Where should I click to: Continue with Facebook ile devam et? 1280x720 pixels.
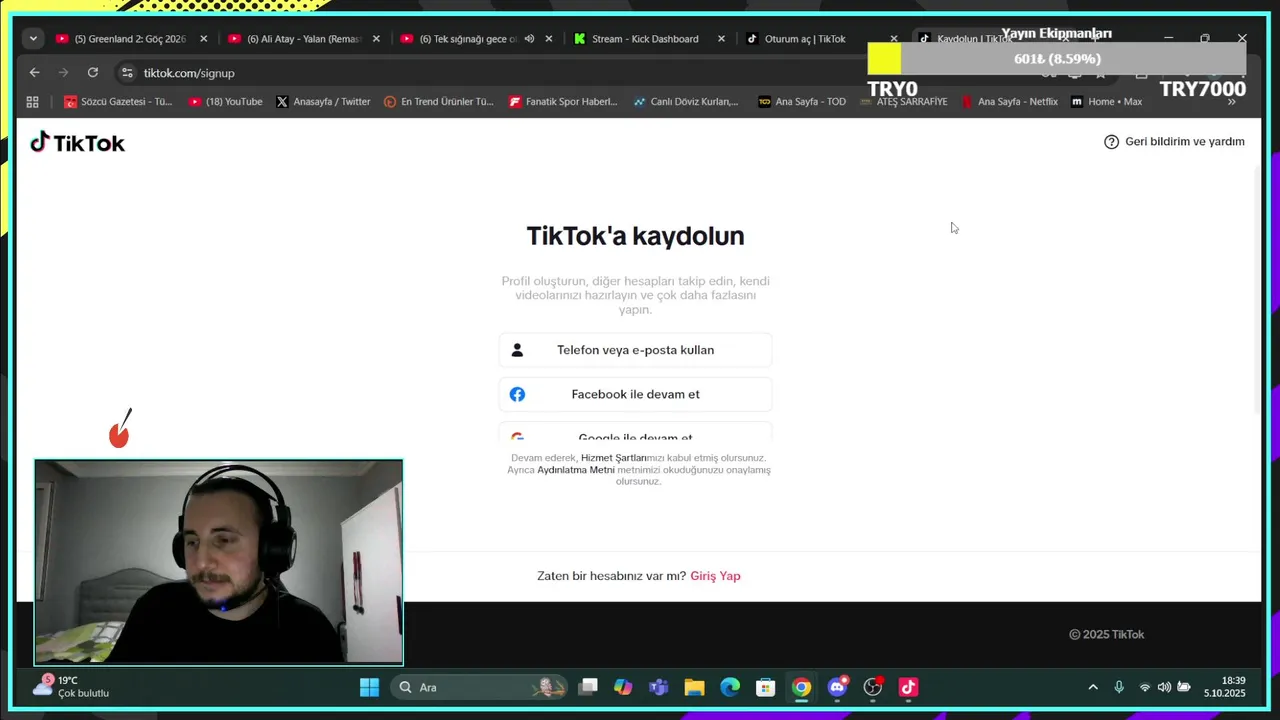(635, 394)
